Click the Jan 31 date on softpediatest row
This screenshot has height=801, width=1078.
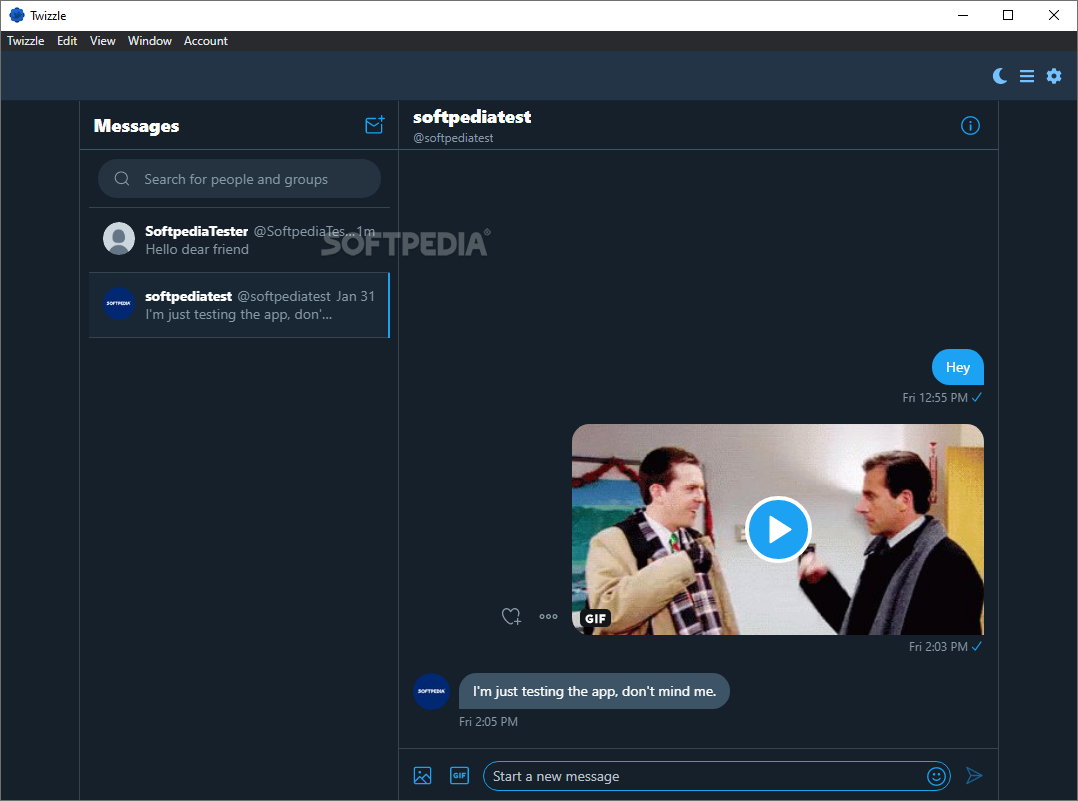355,296
